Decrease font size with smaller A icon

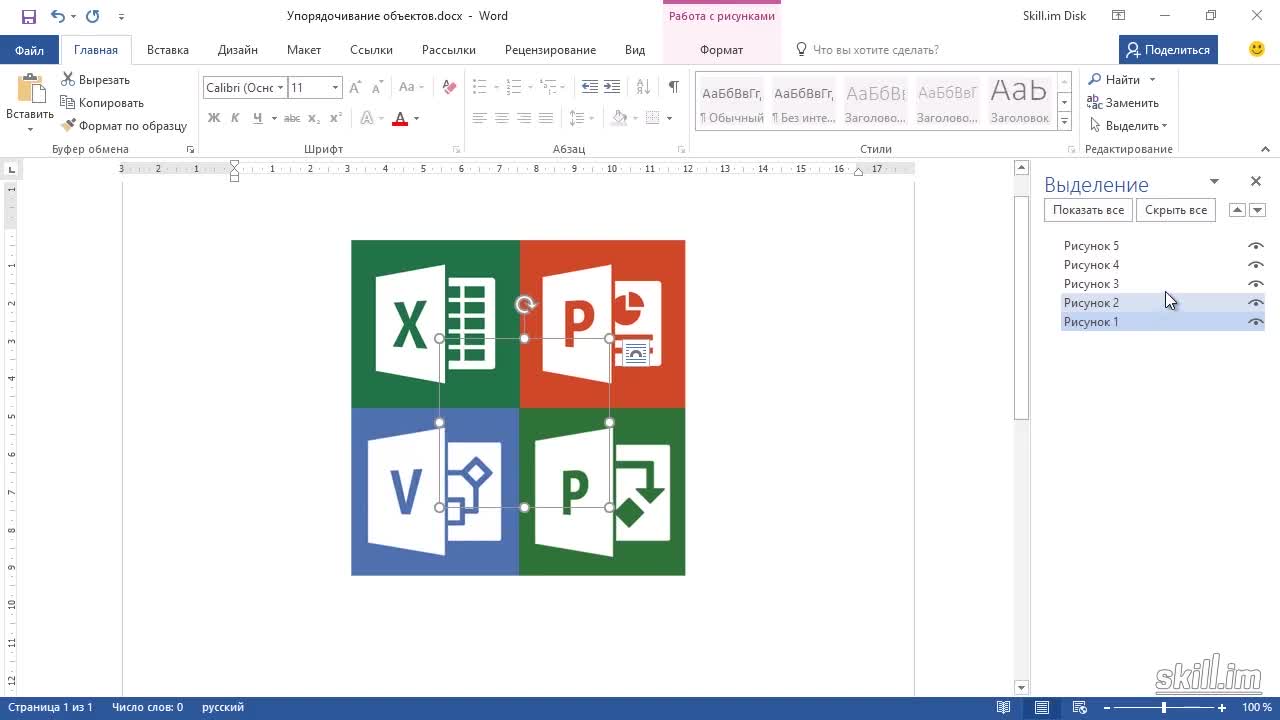[378, 87]
